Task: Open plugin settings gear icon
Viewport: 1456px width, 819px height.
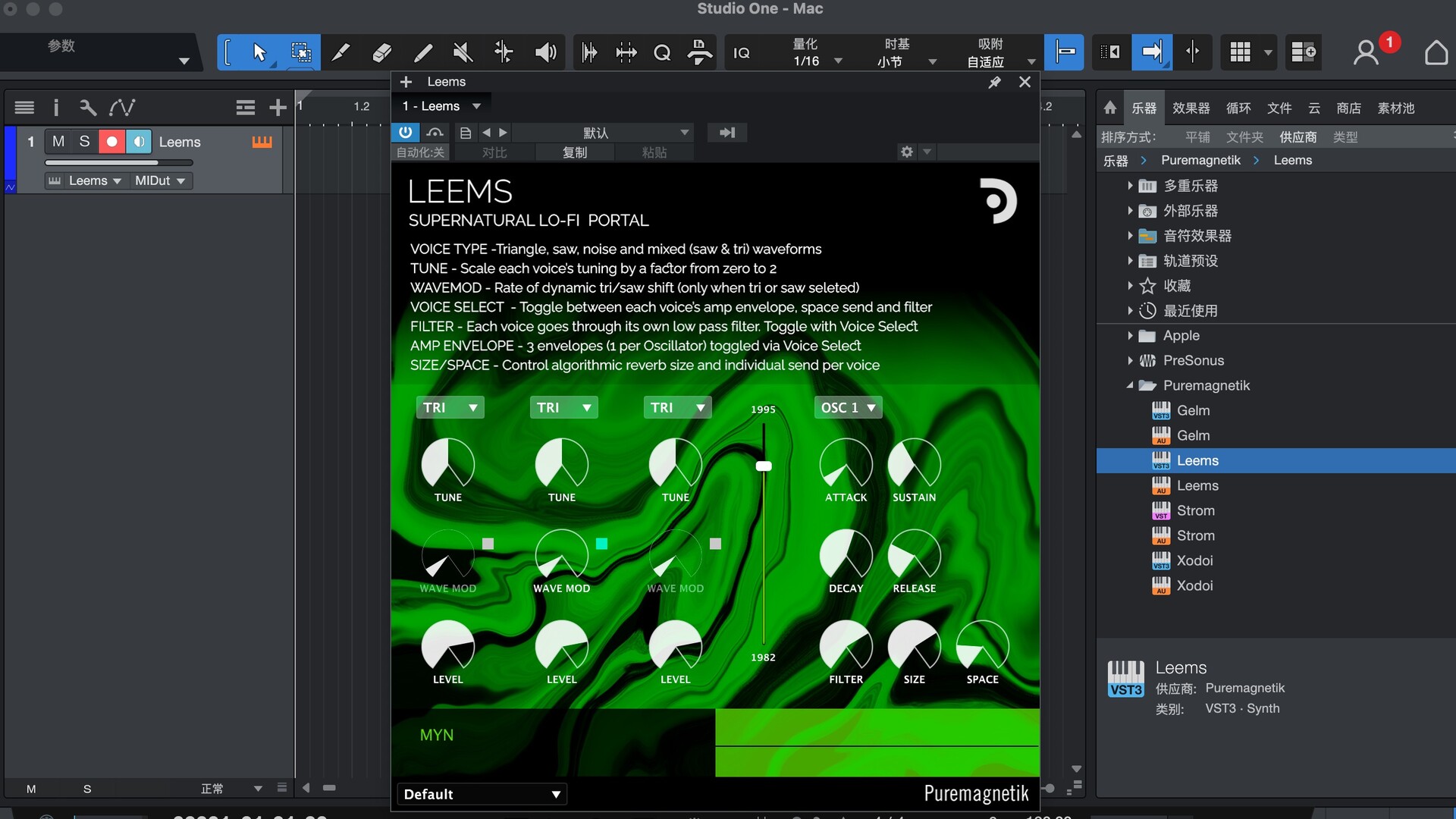Action: click(907, 152)
